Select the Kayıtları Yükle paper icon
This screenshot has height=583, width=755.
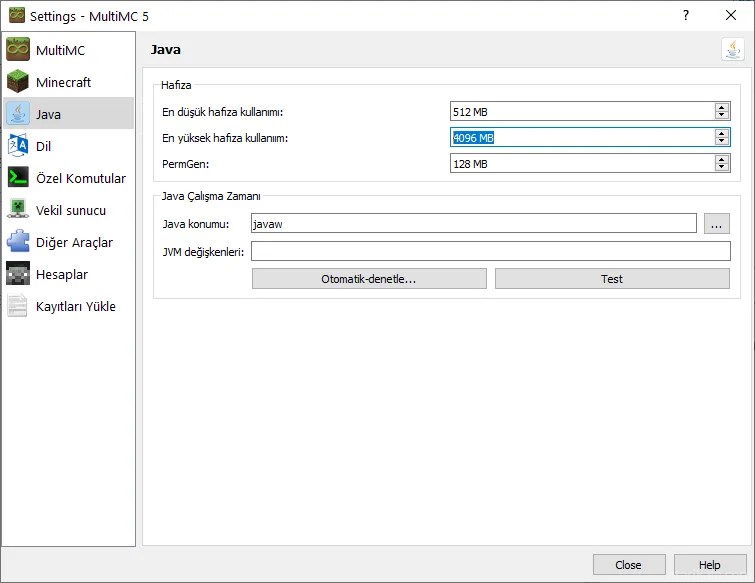coord(18,306)
